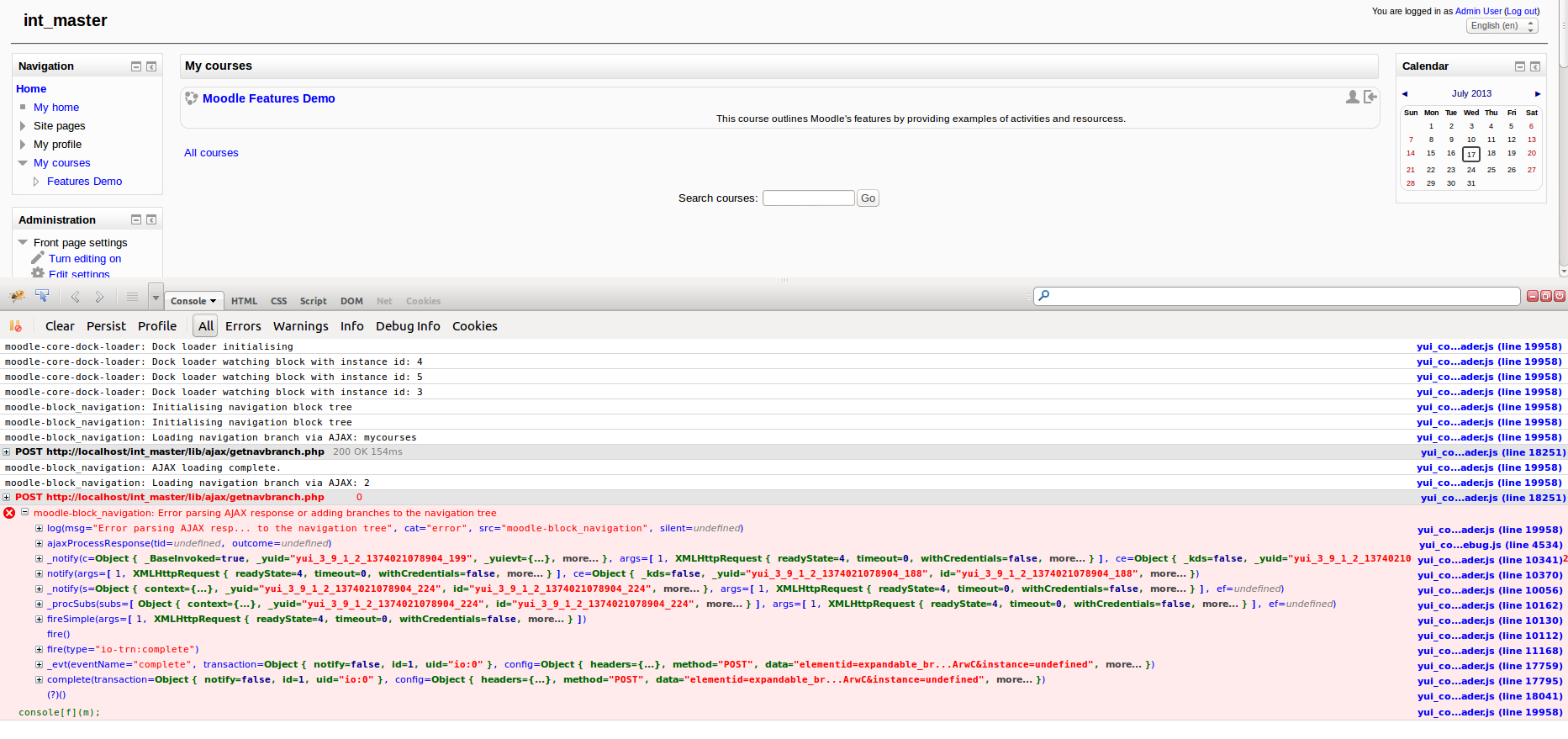Screen dimensions: 1568x739
Task: Open the Firebug panel selector dropdown arrow
Action: click(x=156, y=297)
